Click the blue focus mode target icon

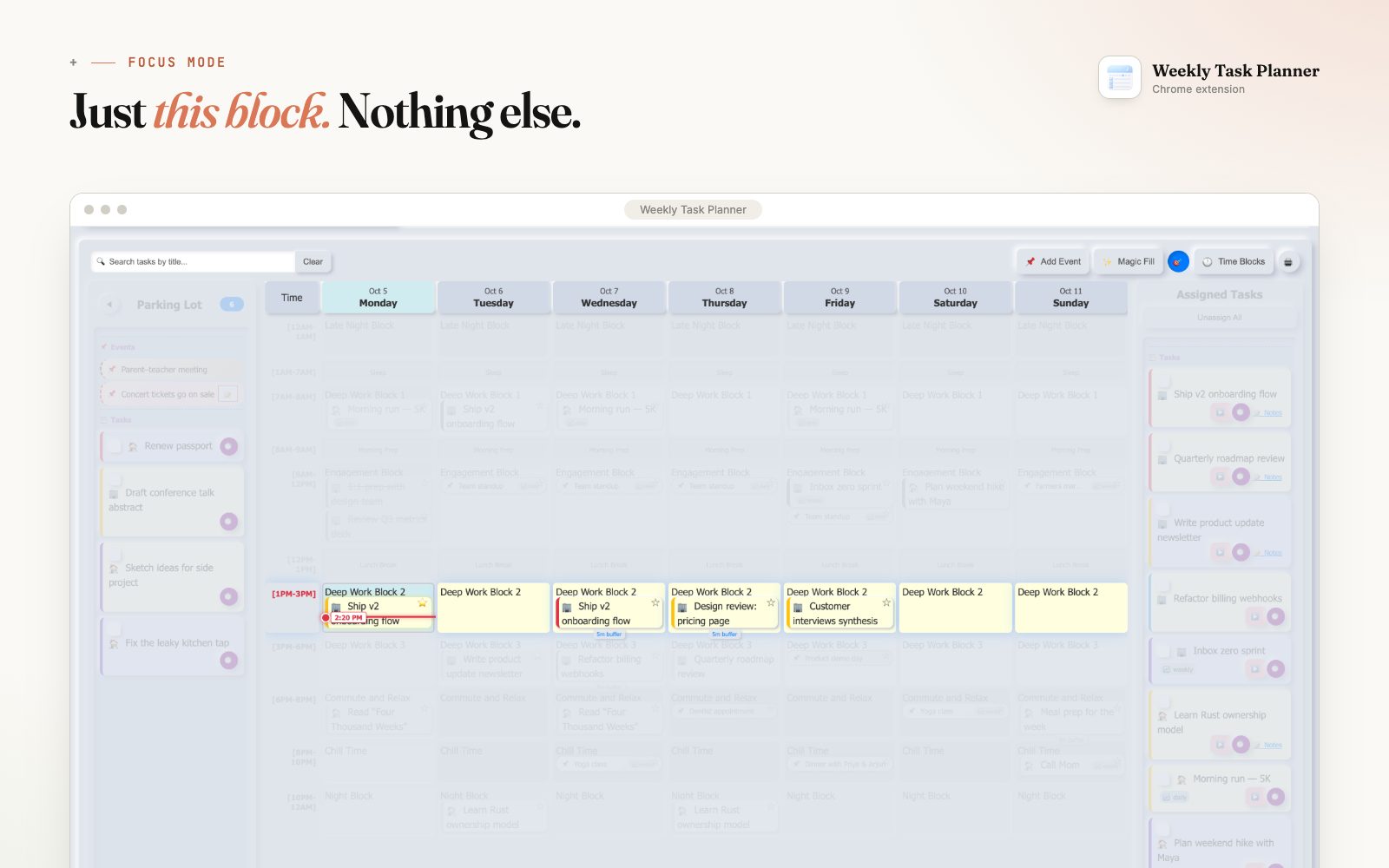pyautogui.click(x=1178, y=261)
